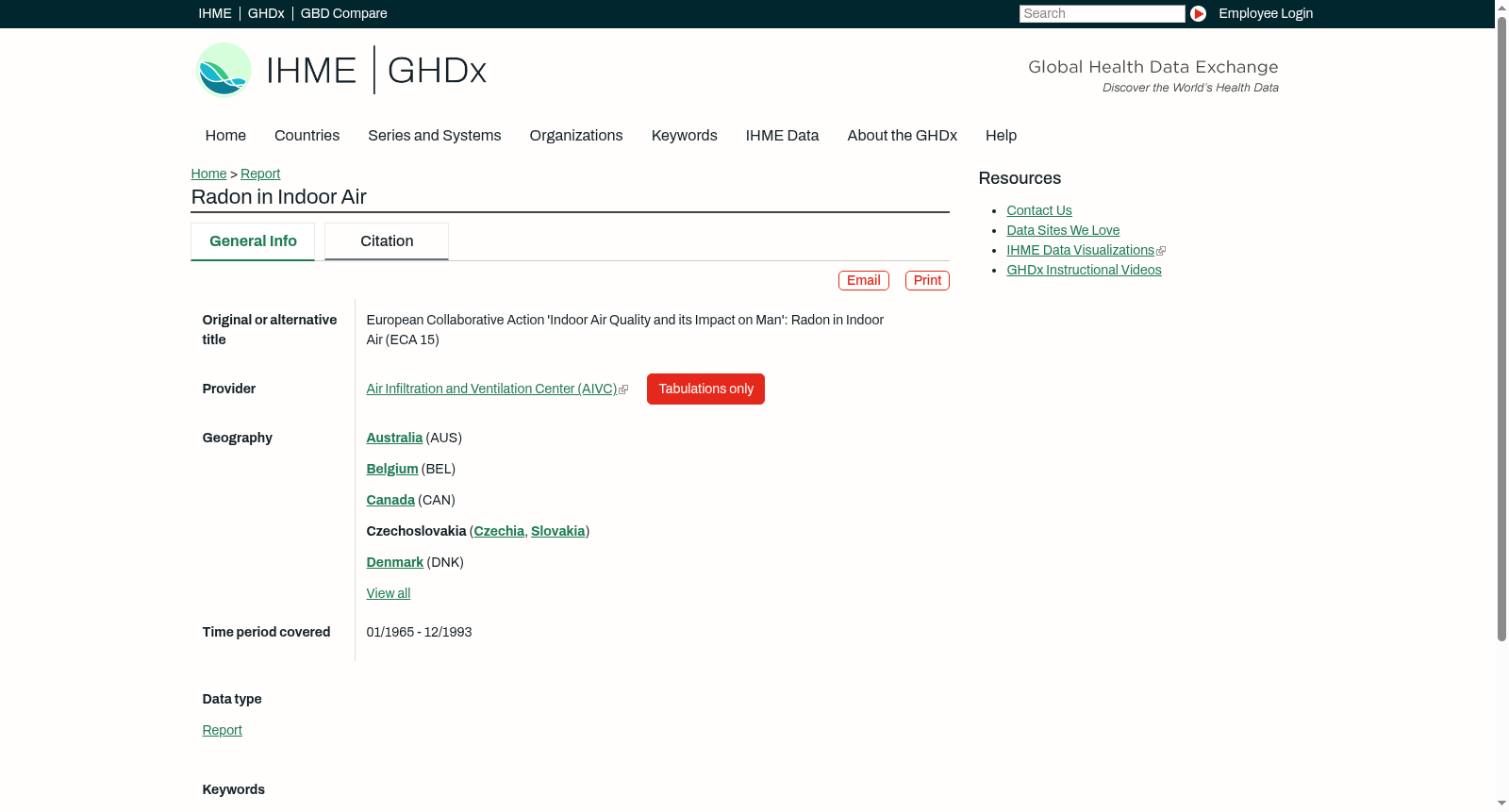Open the GHDx link in top bar
Screen dimensions: 1509x812
click(266, 13)
